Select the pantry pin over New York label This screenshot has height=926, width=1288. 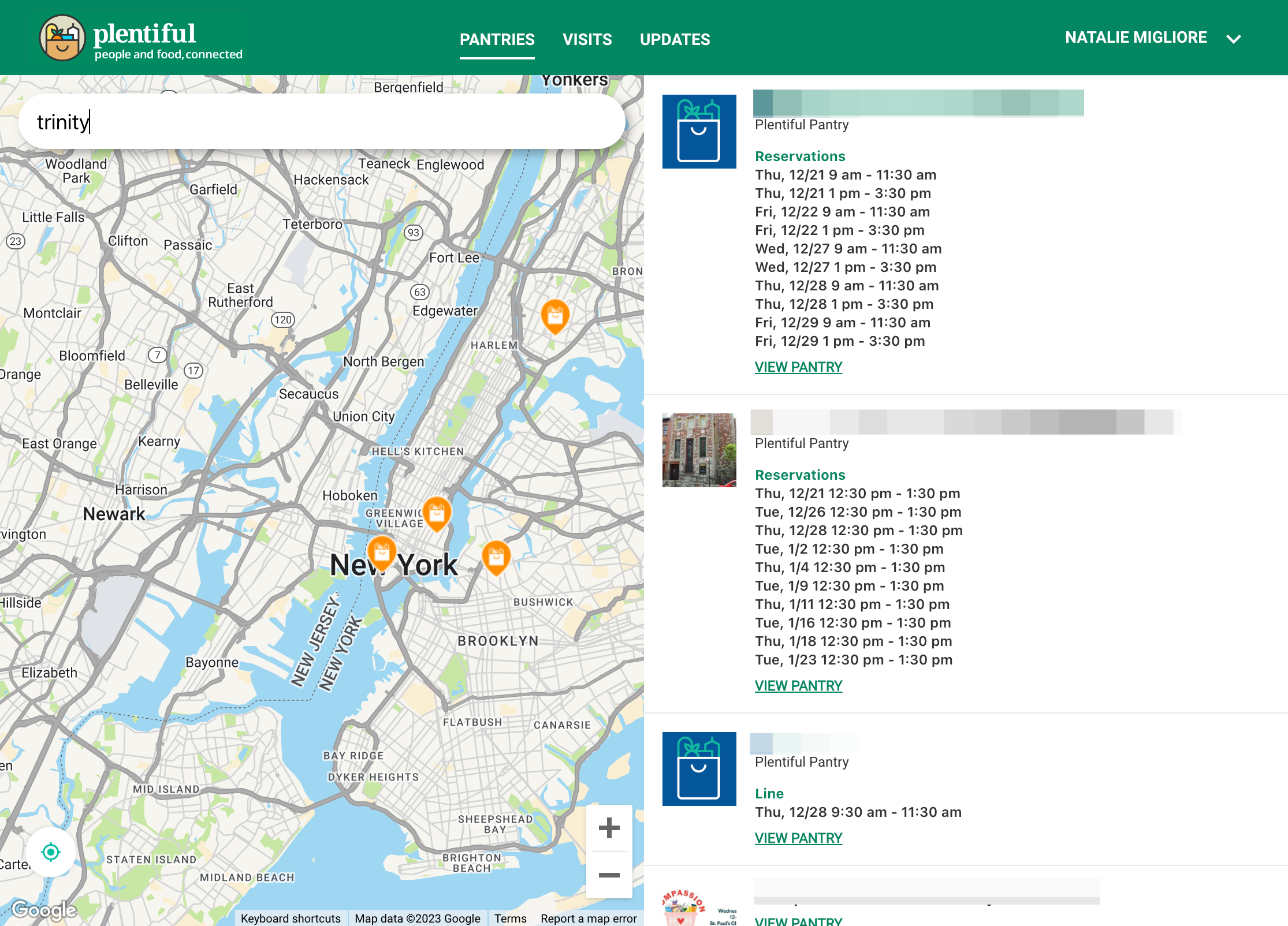[382, 553]
